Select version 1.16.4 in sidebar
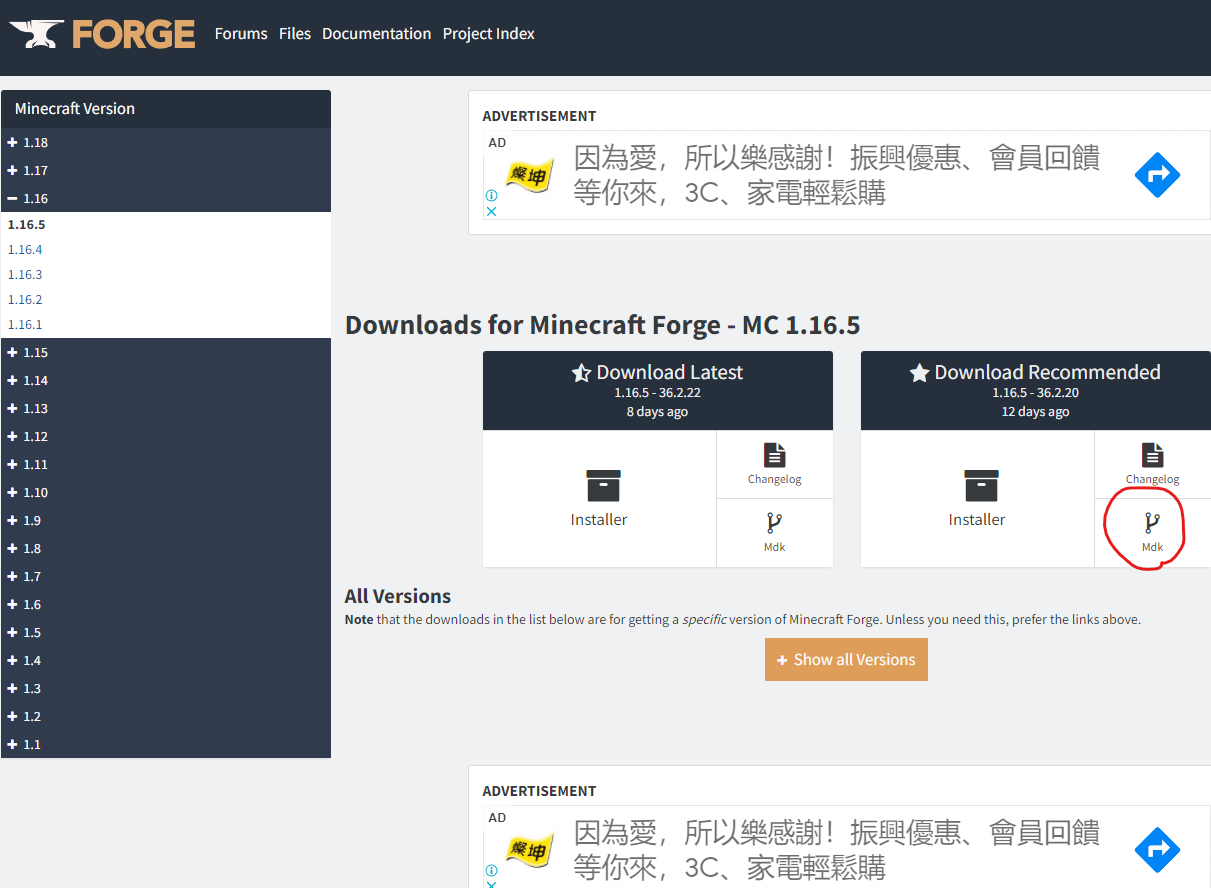This screenshot has width=1211, height=888. click(x=25, y=250)
